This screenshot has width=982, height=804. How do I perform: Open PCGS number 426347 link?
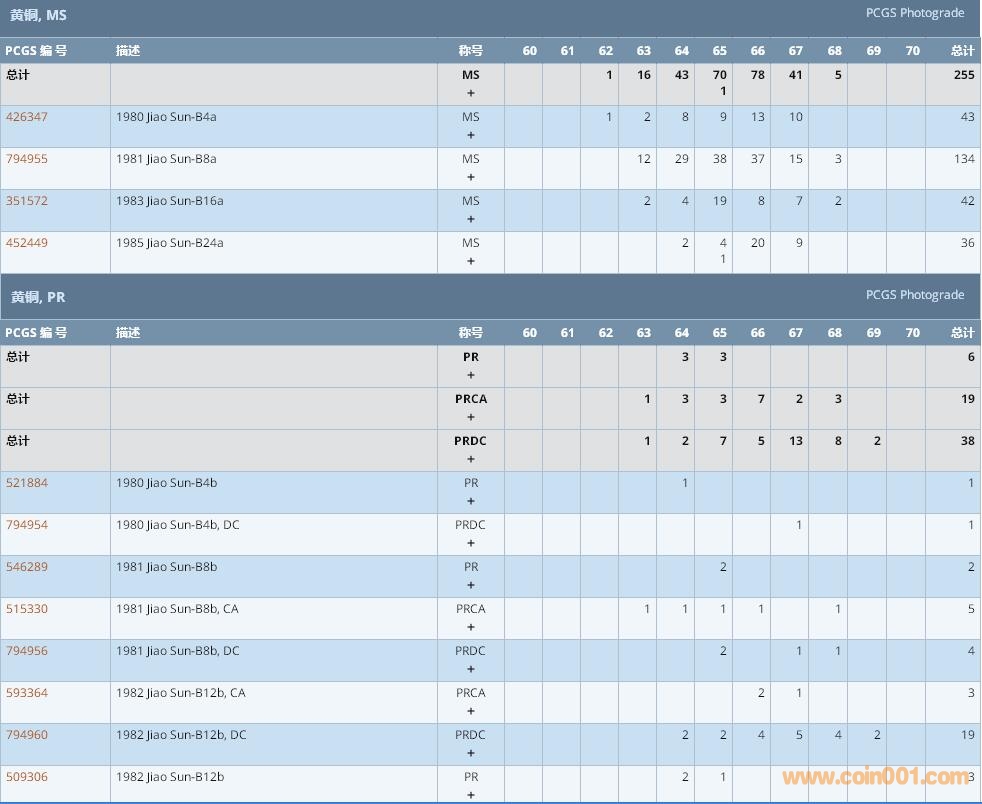pos(27,117)
